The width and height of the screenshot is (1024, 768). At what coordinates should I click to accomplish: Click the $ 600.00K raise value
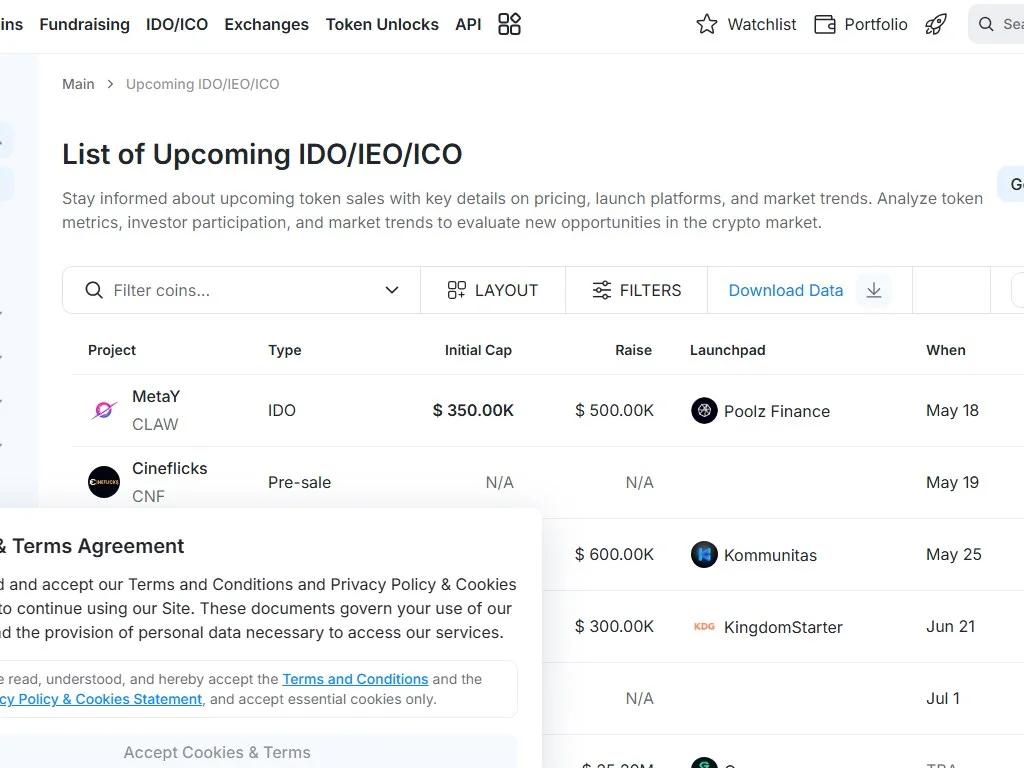(x=615, y=554)
